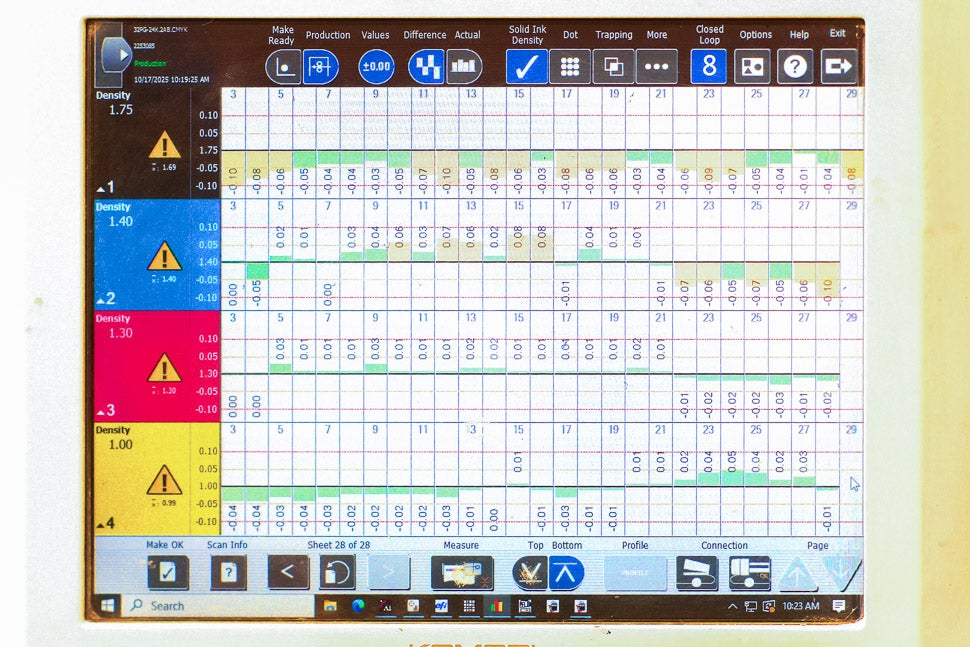Viewport: 970px width, 647px height.
Task: Switch to Production mode
Action: (x=321, y=67)
